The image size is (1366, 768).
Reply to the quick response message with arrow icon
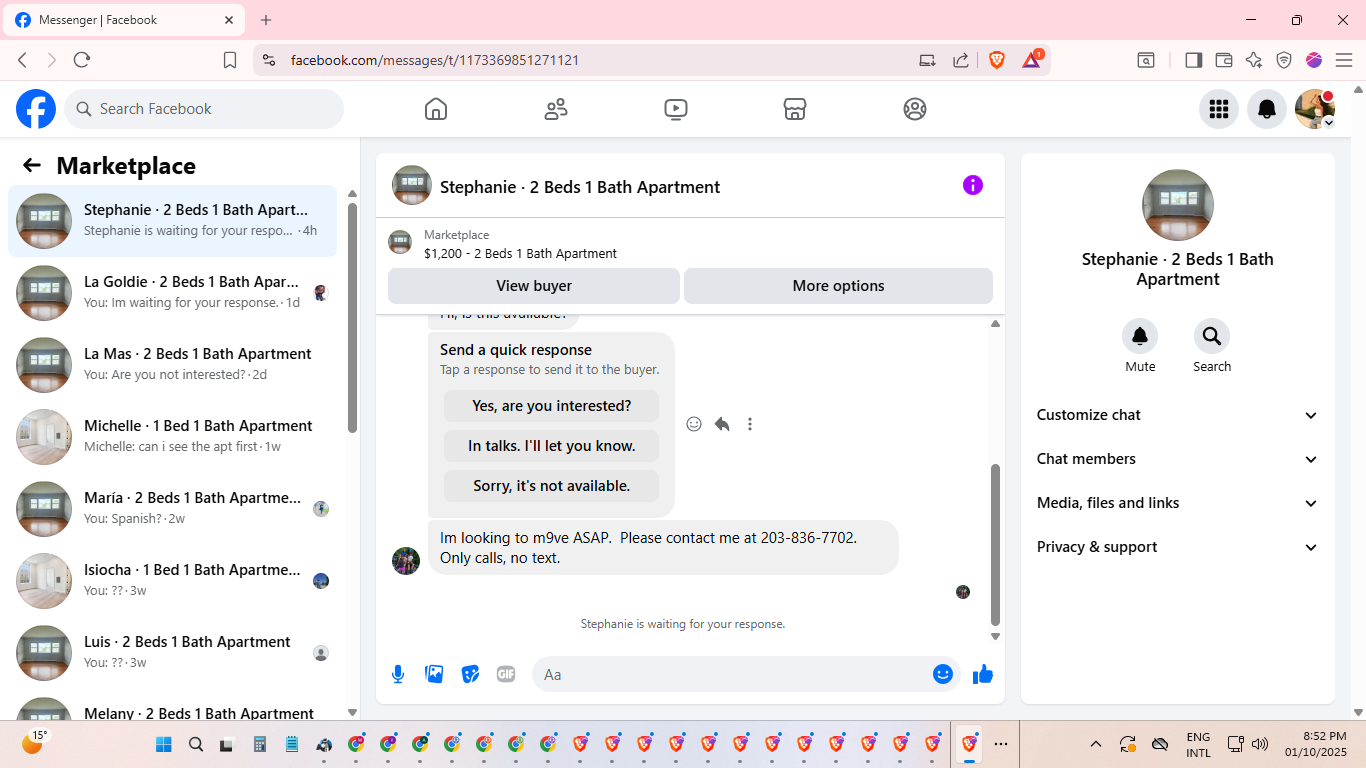pos(722,424)
